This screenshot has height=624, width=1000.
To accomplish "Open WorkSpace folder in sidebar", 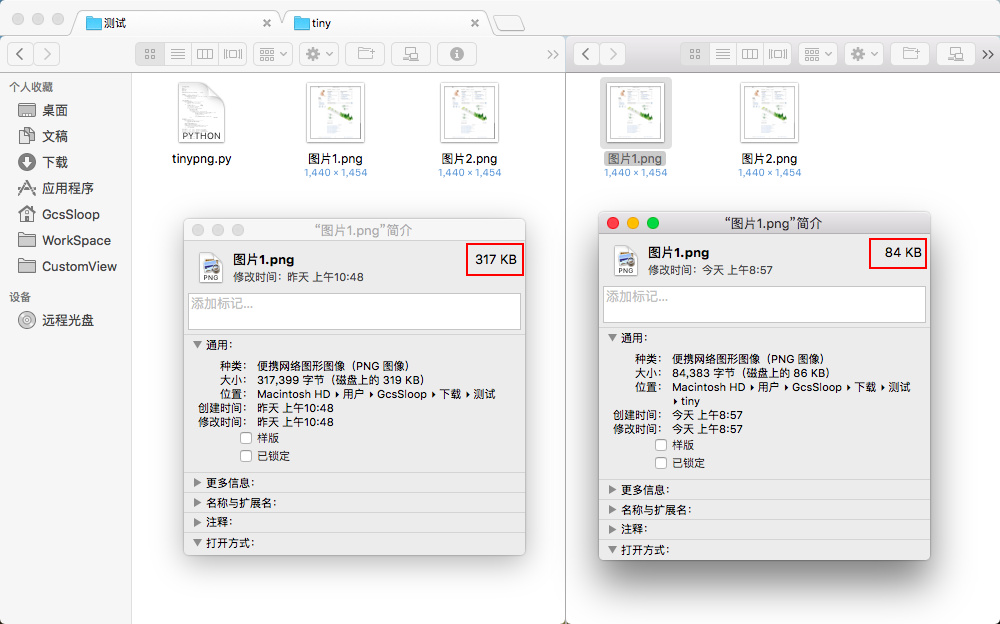I will coord(64,241).
